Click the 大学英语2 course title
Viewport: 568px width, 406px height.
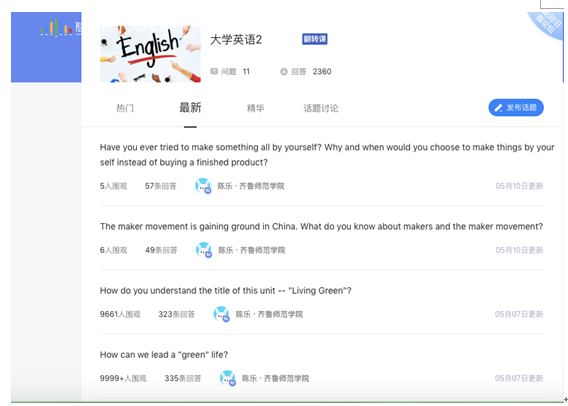(236, 39)
